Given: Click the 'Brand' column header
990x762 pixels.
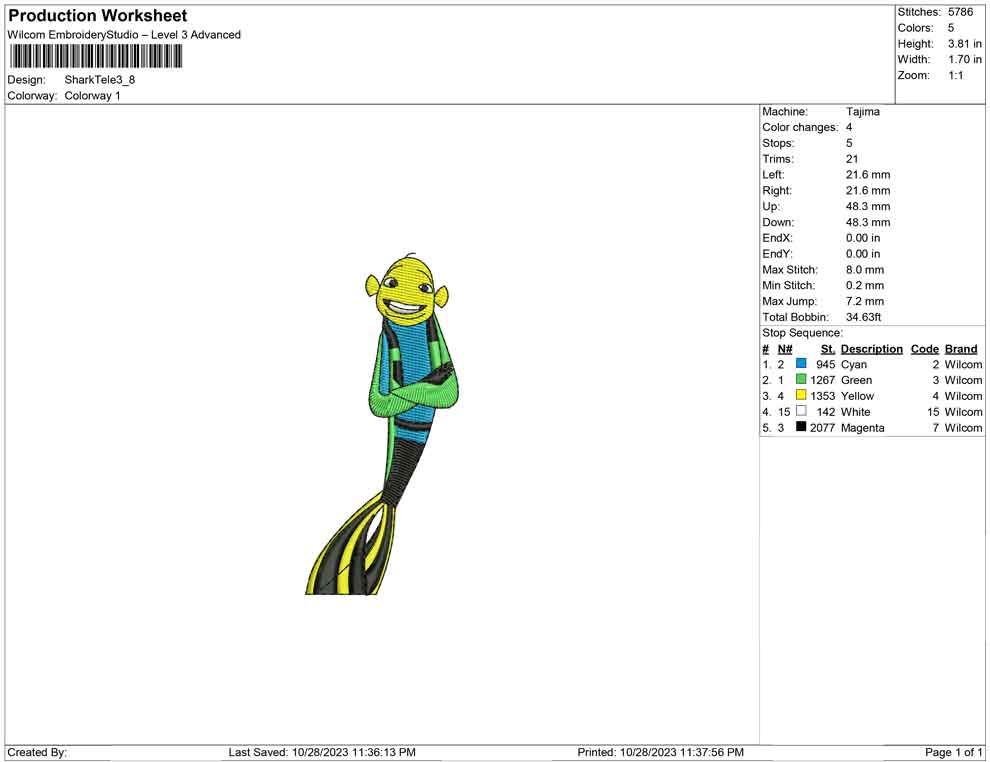Looking at the screenshot, I should tap(961, 348).
